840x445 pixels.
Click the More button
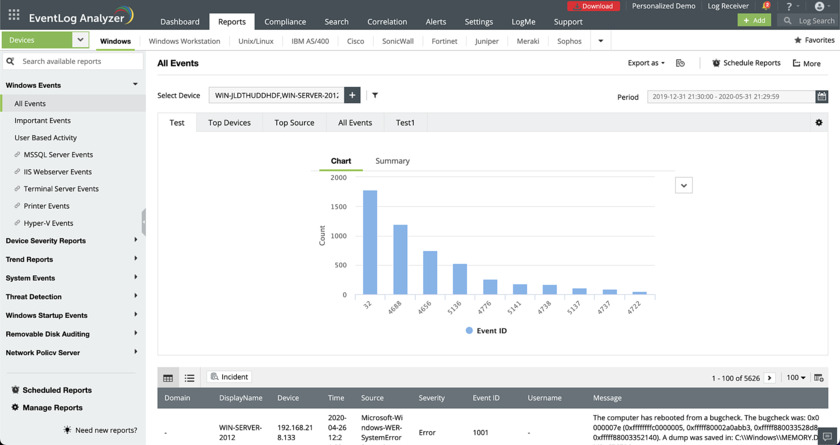coord(806,63)
